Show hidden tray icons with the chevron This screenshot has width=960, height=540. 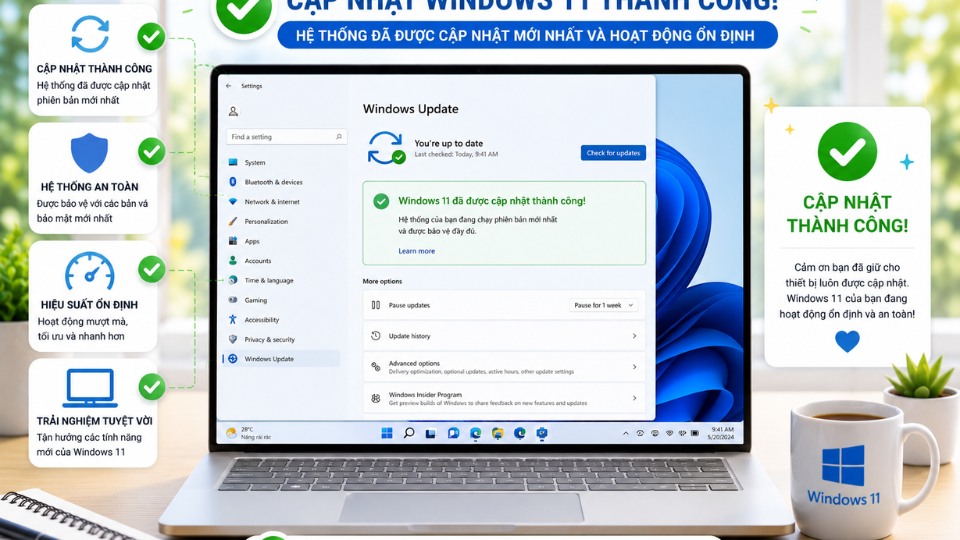click(x=625, y=433)
